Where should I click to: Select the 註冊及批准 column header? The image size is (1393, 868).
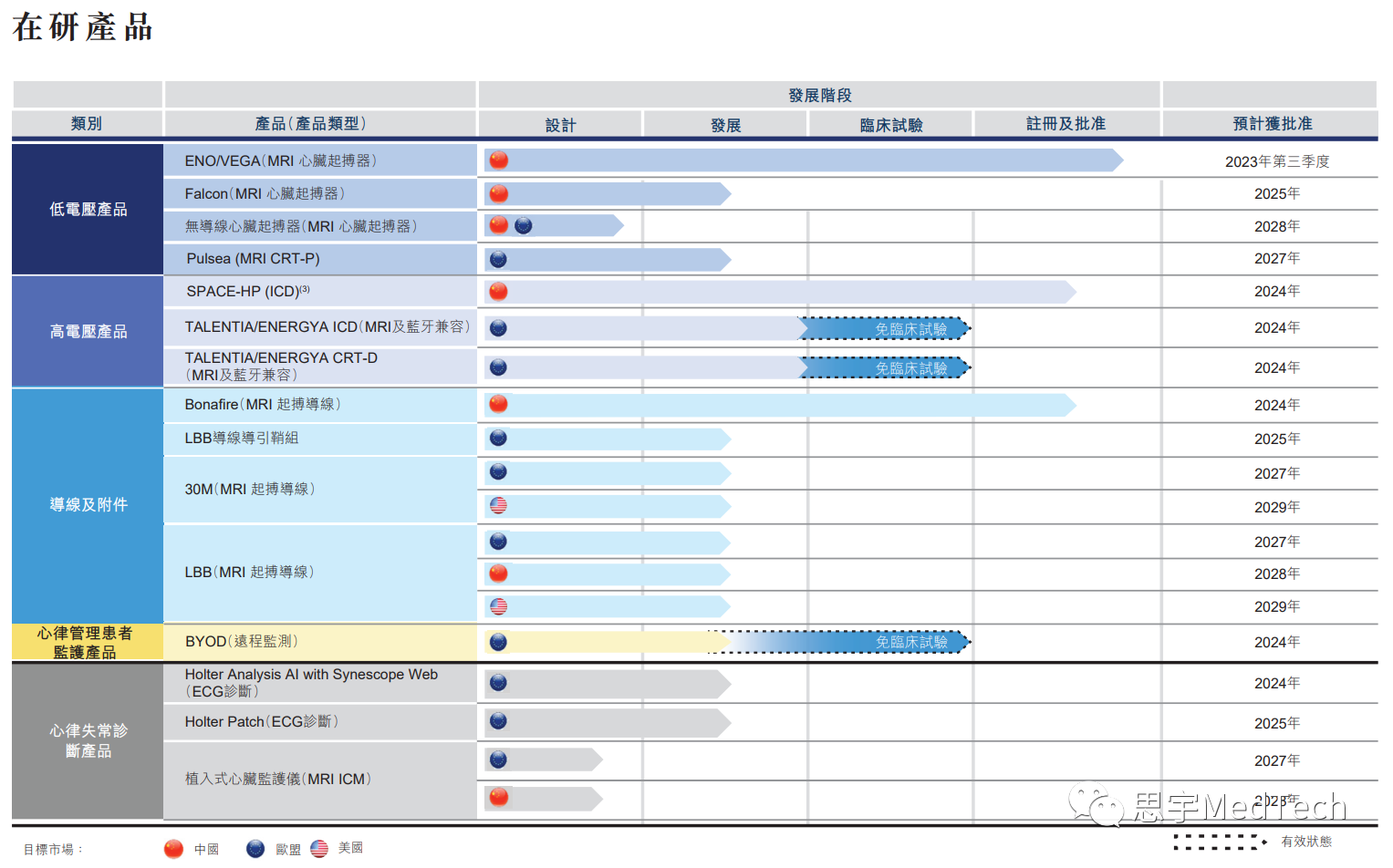click(1067, 123)
